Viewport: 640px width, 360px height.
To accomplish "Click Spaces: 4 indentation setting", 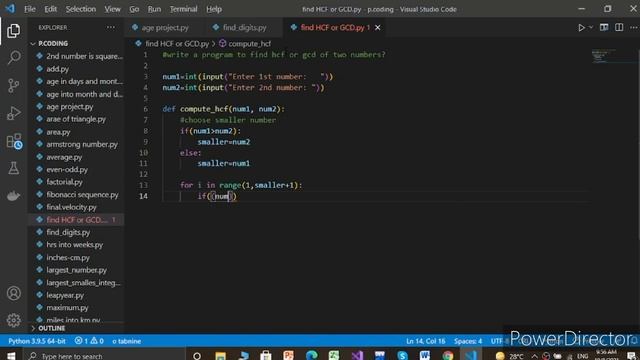I will point(468,341).
